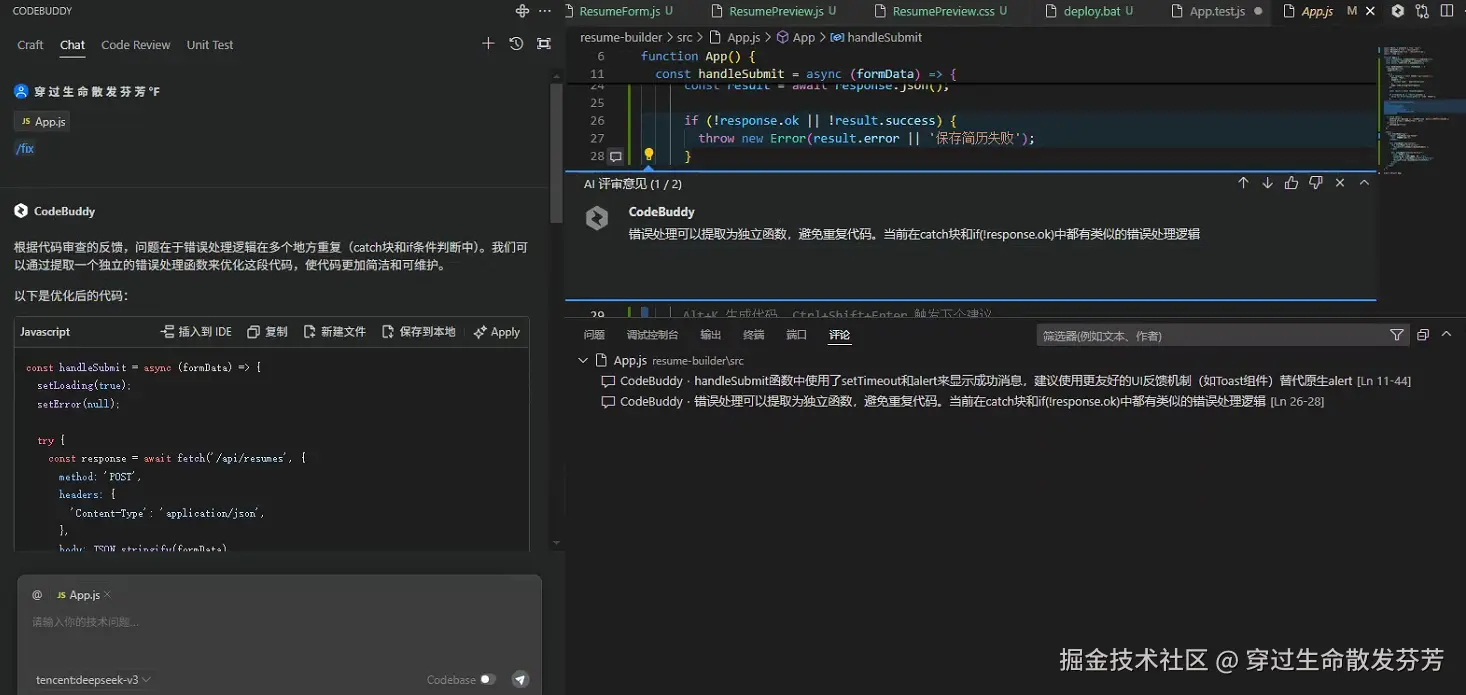Give thumbs down to the review comment
The width and height of the screenshot is (1466, 695).
tap(1316, 183)
